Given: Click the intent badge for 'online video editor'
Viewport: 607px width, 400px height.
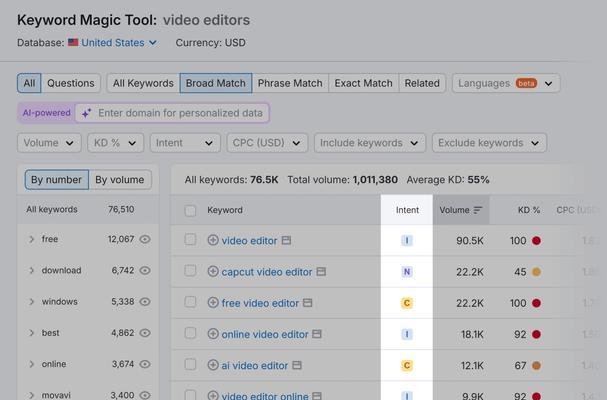Looking at the screenshot, I should click(x=407, y=334).
